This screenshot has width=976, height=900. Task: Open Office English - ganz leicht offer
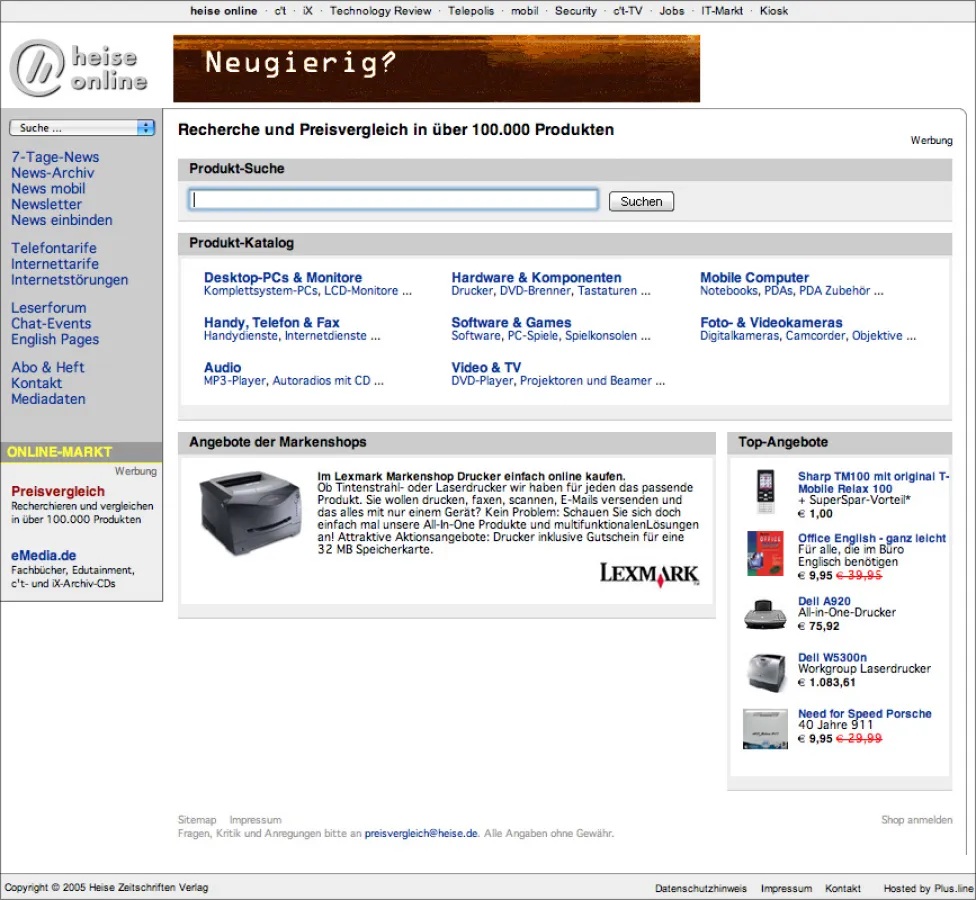pyautogui.click(x=871, y=538)
